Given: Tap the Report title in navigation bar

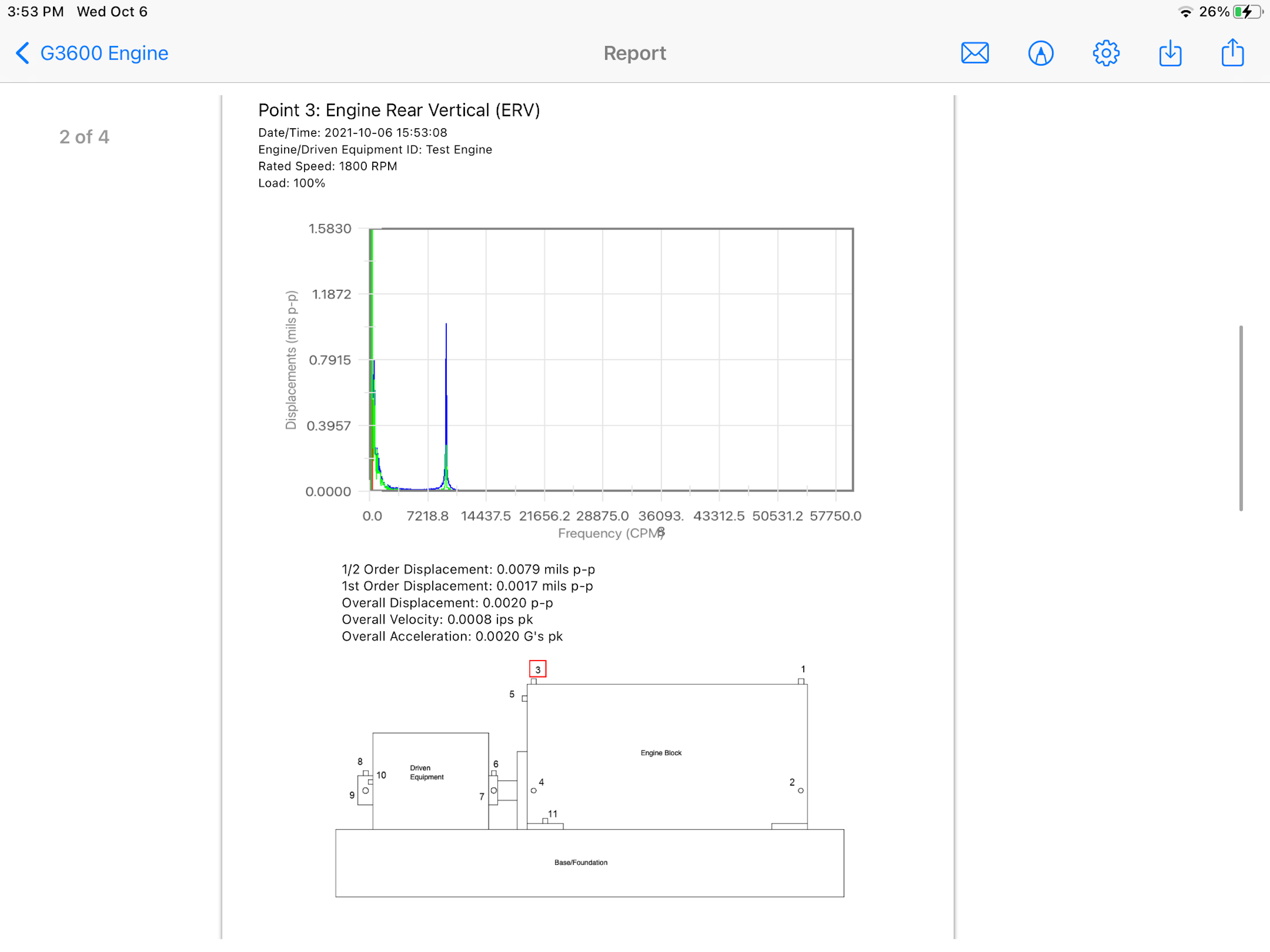Looking at the screenshot, I should [x=635, y=53].
